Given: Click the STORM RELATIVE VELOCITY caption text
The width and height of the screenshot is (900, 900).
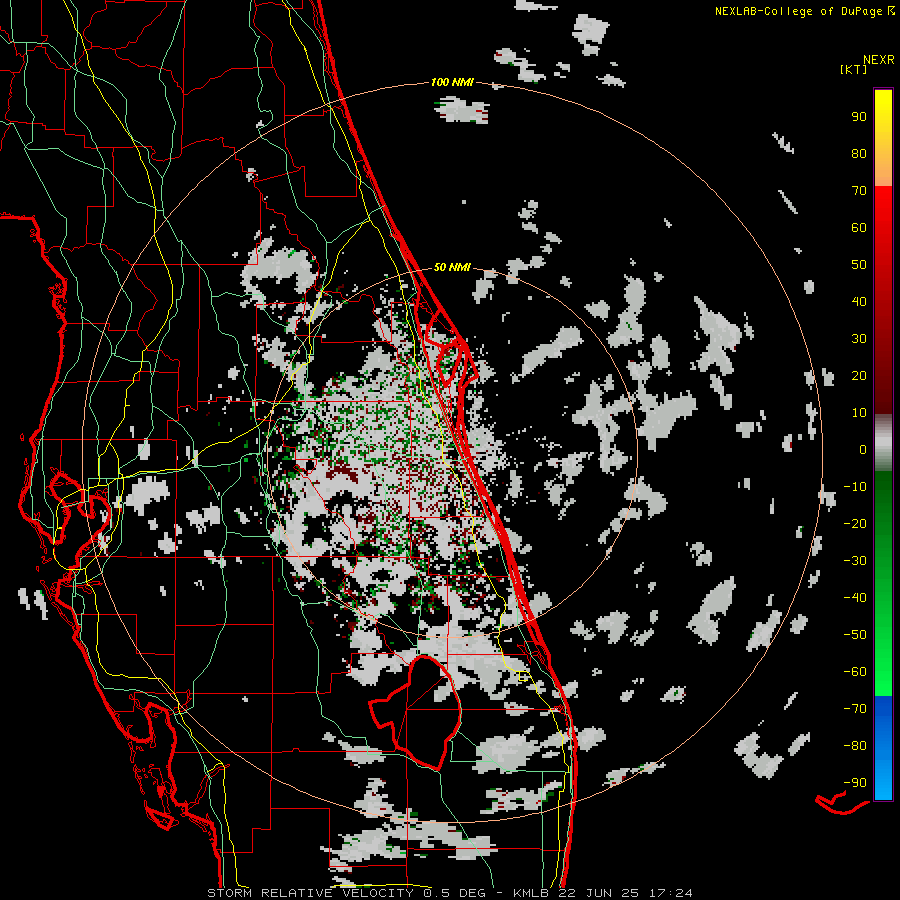Looking at the screenshot, I should coord(310,893).
